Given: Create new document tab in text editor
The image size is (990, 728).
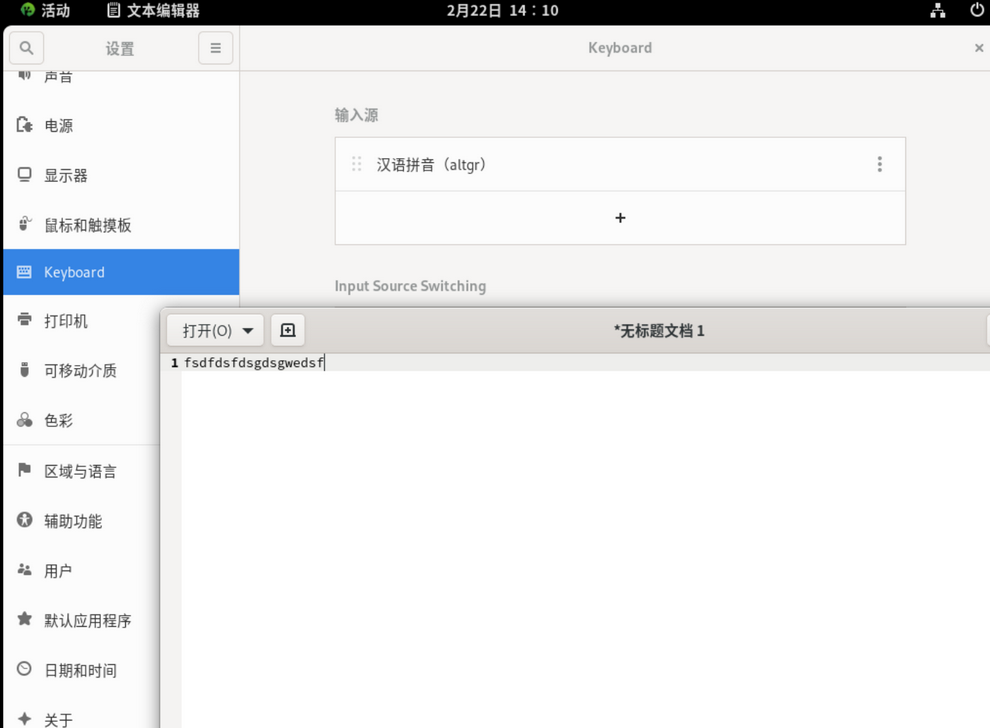Looking at the screenshot, I should [288, 330].
